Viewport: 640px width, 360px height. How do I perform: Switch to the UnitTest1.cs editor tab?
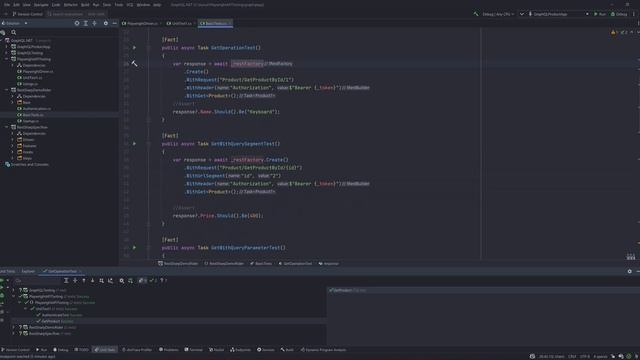(181, 23)
